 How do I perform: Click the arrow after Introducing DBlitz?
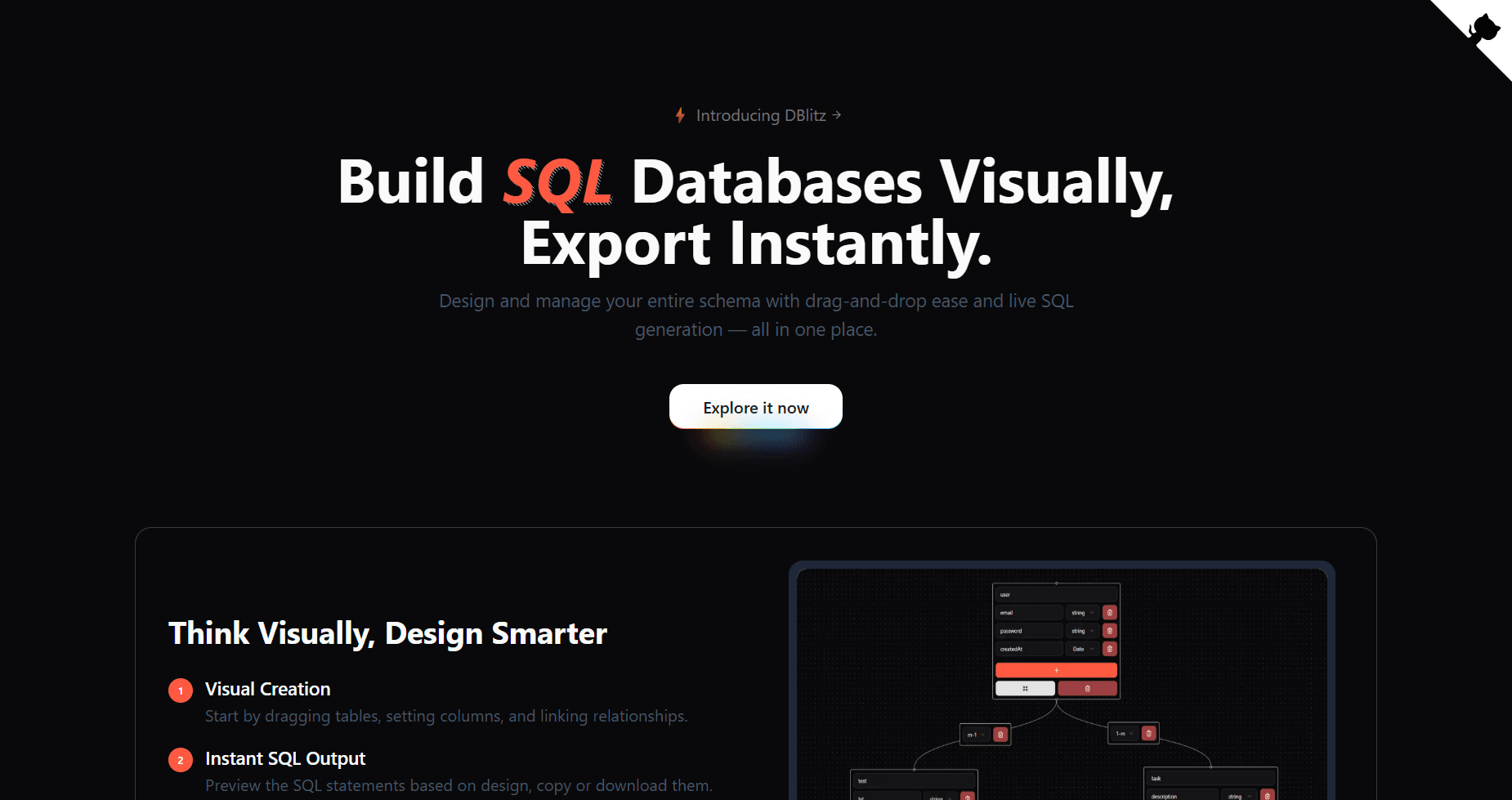836,115
